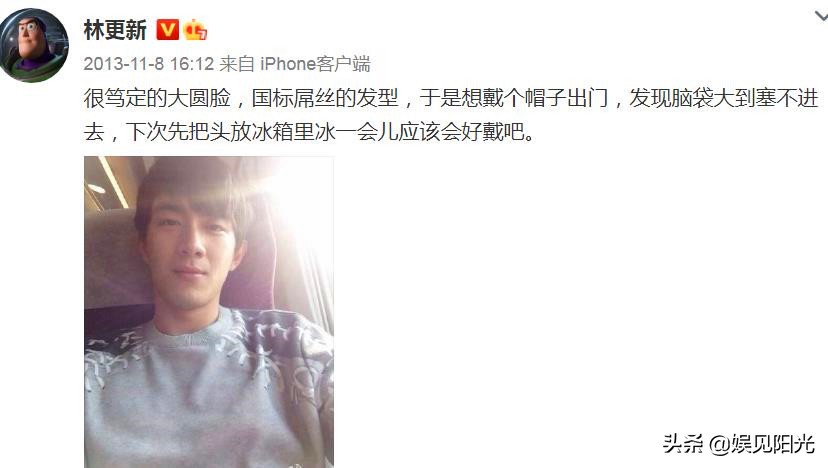Screen dimensions: 828x468
Task: Enlarge the selfie photo thumbnail
Action: 209,312
